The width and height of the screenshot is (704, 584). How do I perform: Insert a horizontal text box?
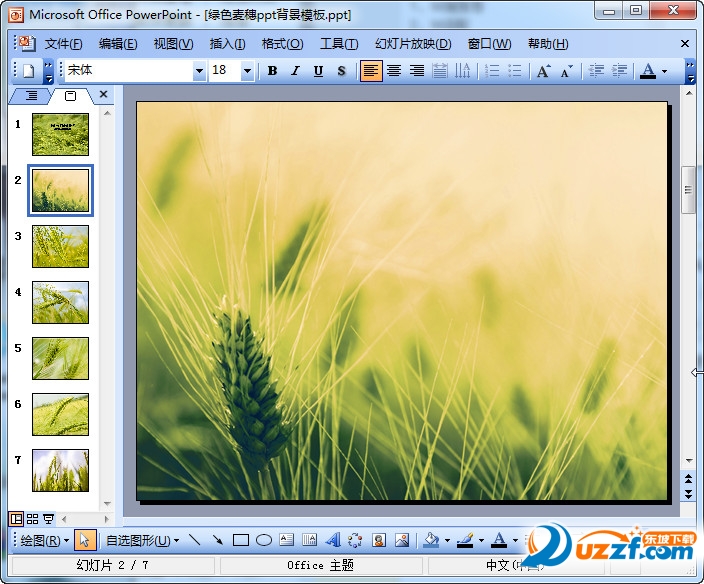tap(286, 540)
